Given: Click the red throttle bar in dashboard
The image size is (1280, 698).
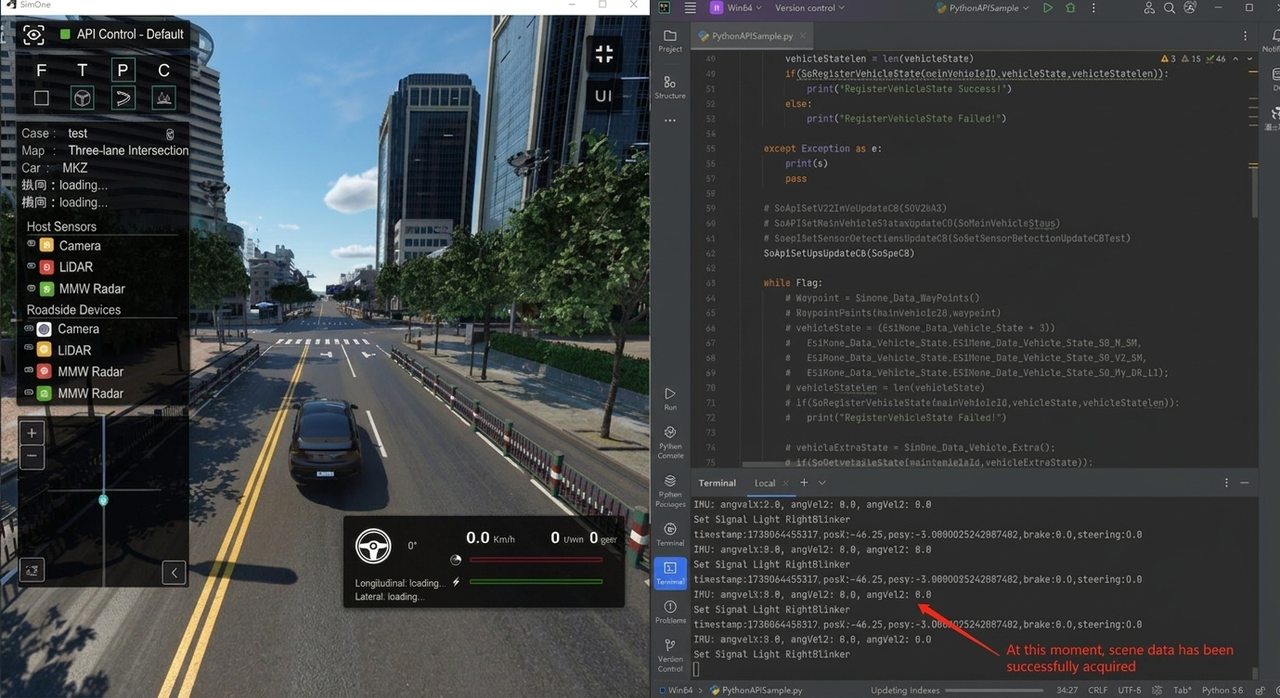Looking at the screenshot, I should (x=536, y=560).
